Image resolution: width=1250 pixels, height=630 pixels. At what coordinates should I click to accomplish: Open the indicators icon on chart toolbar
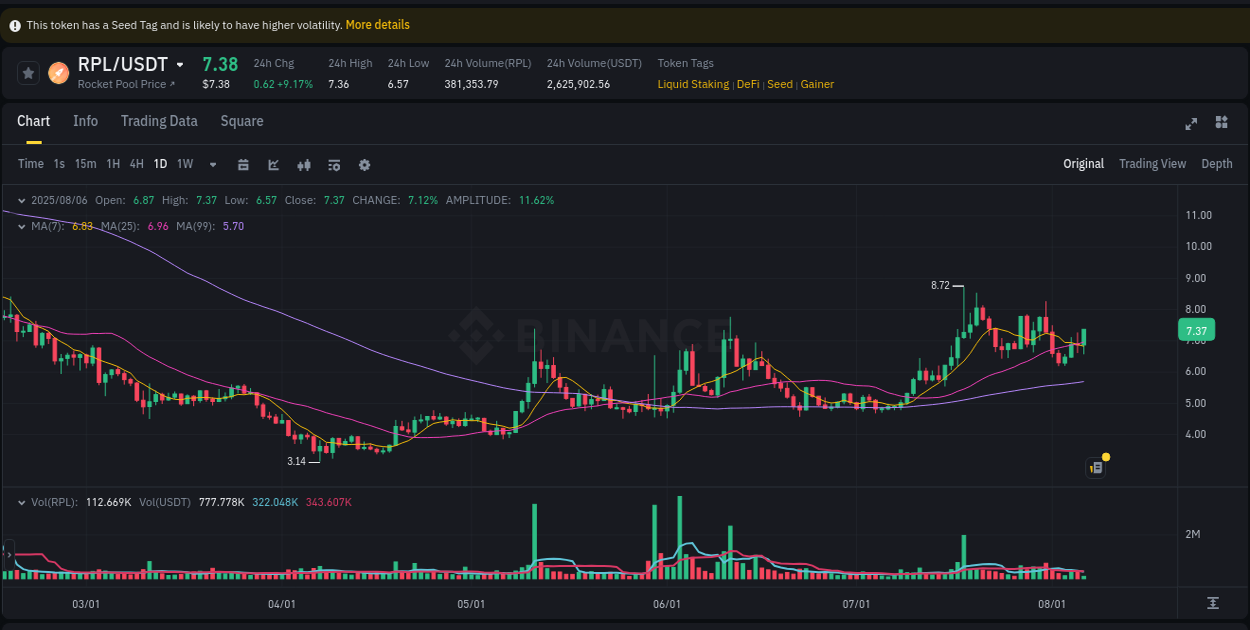pyautogui.click(x=304, y=164)
